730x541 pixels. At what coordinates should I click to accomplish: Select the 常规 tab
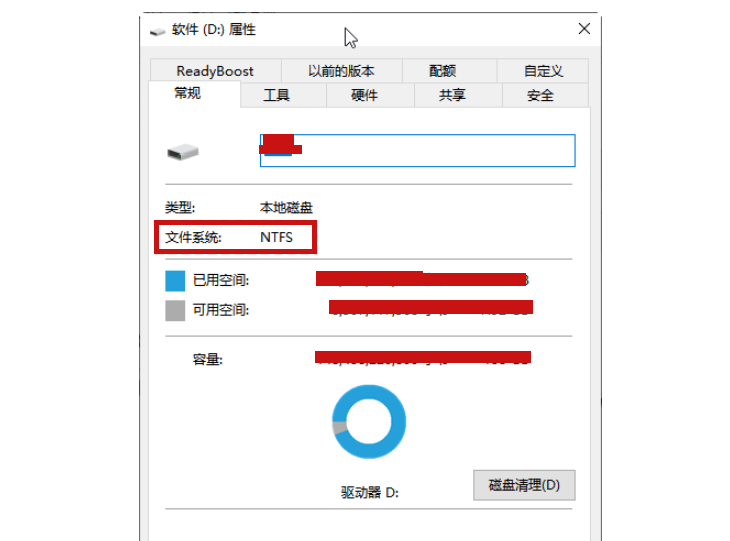point(188,94)
